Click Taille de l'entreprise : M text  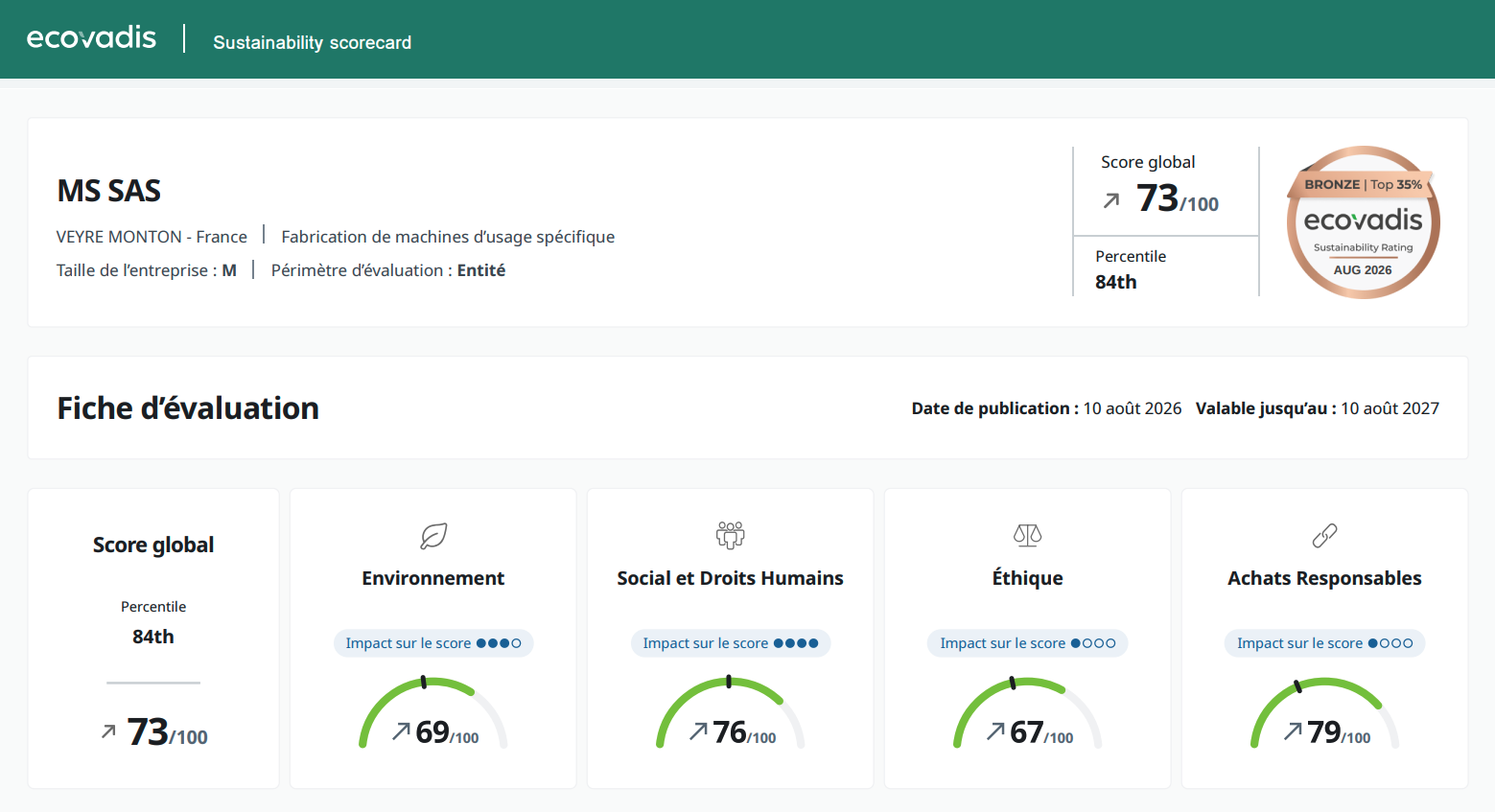pyautogui.click(x=146, y=270)
